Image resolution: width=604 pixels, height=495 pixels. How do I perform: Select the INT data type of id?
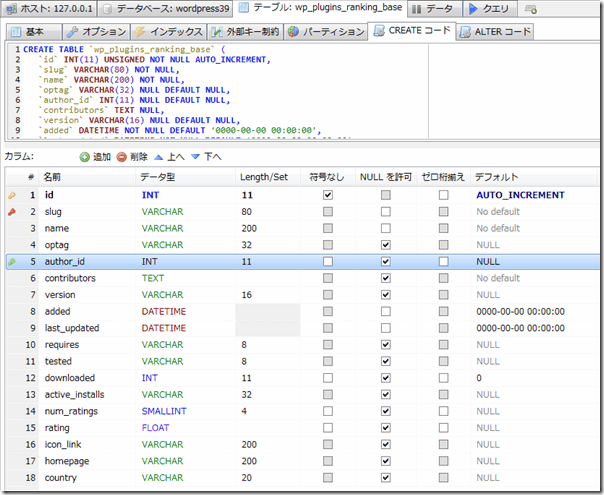click(150, 195)
